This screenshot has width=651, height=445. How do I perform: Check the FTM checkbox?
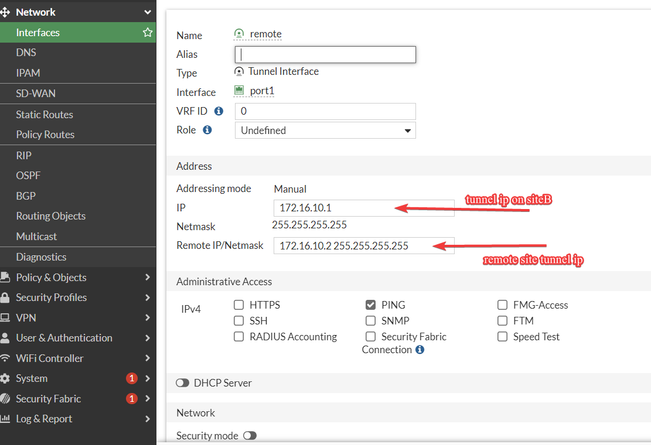502,321
